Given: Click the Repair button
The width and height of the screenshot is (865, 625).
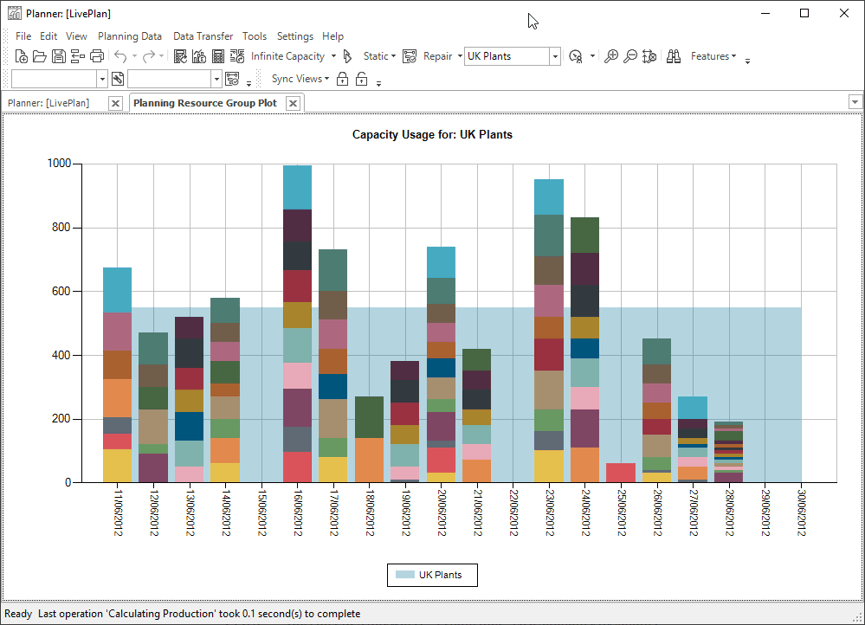Looking at the screenshot, I should point(437,57).
